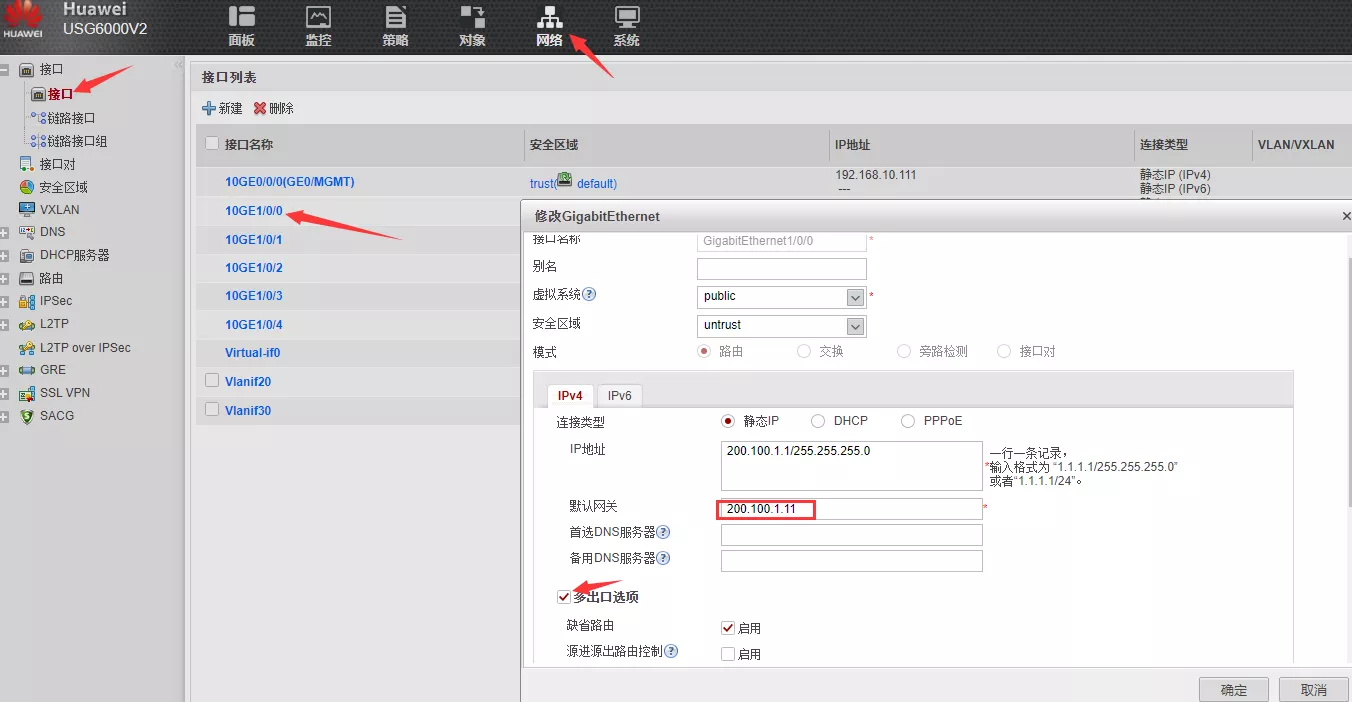This screenshot has width=1352, height=702.
Task: Expand the DNS tree node
Action: [x=5, y=232]
